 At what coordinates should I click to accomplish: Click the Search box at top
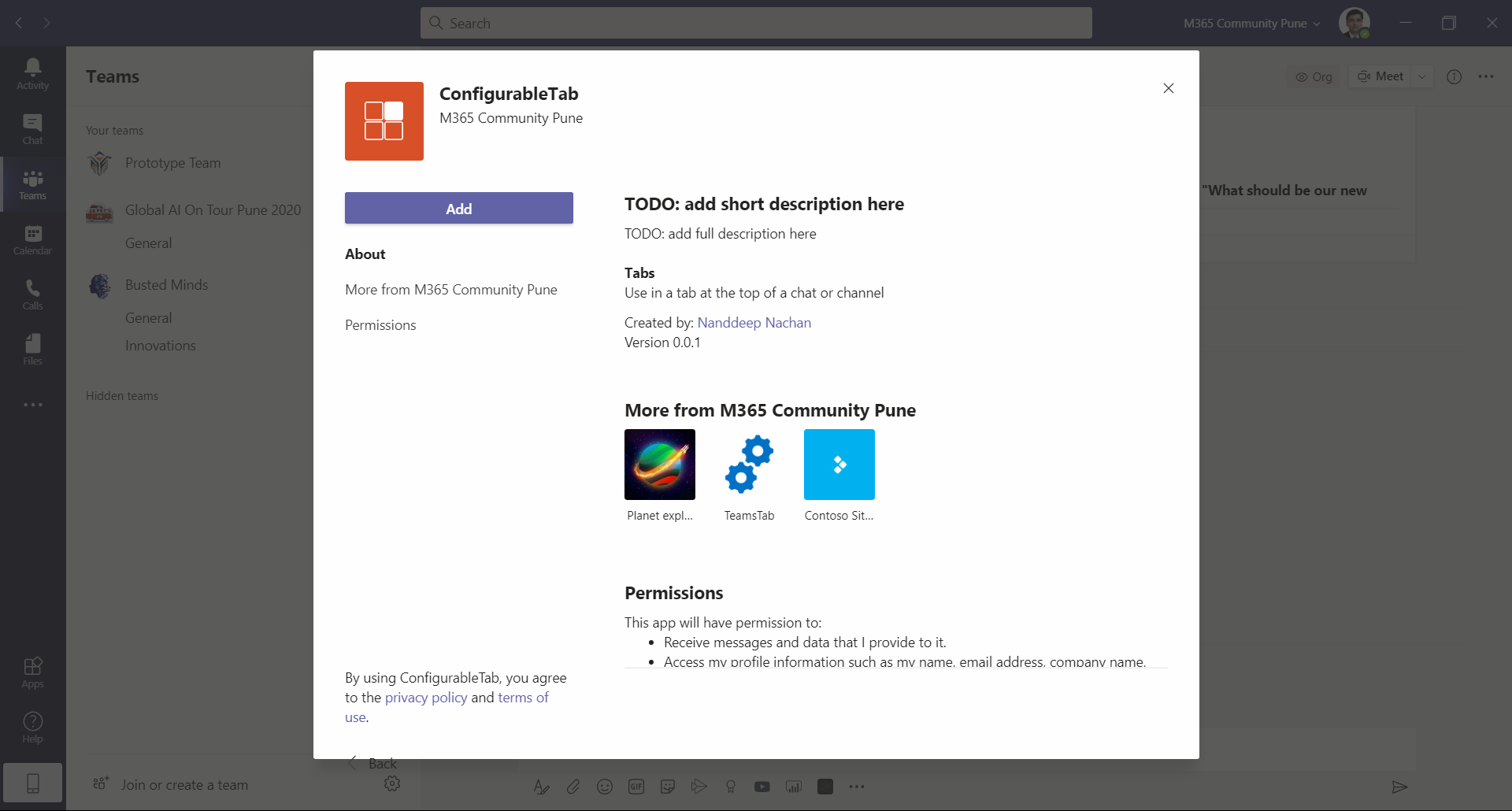click(x=756, y=24)
